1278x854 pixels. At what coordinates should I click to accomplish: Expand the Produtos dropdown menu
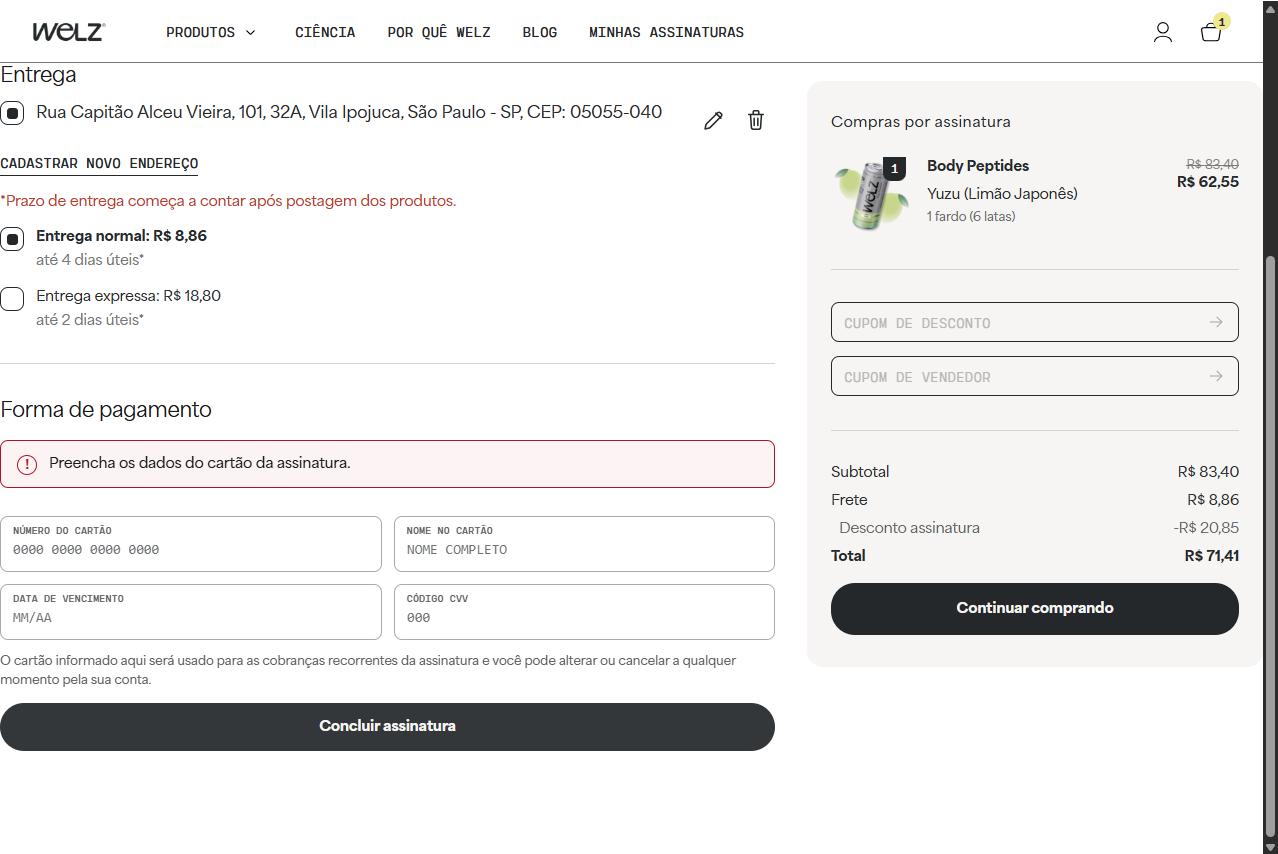[211, 32]
